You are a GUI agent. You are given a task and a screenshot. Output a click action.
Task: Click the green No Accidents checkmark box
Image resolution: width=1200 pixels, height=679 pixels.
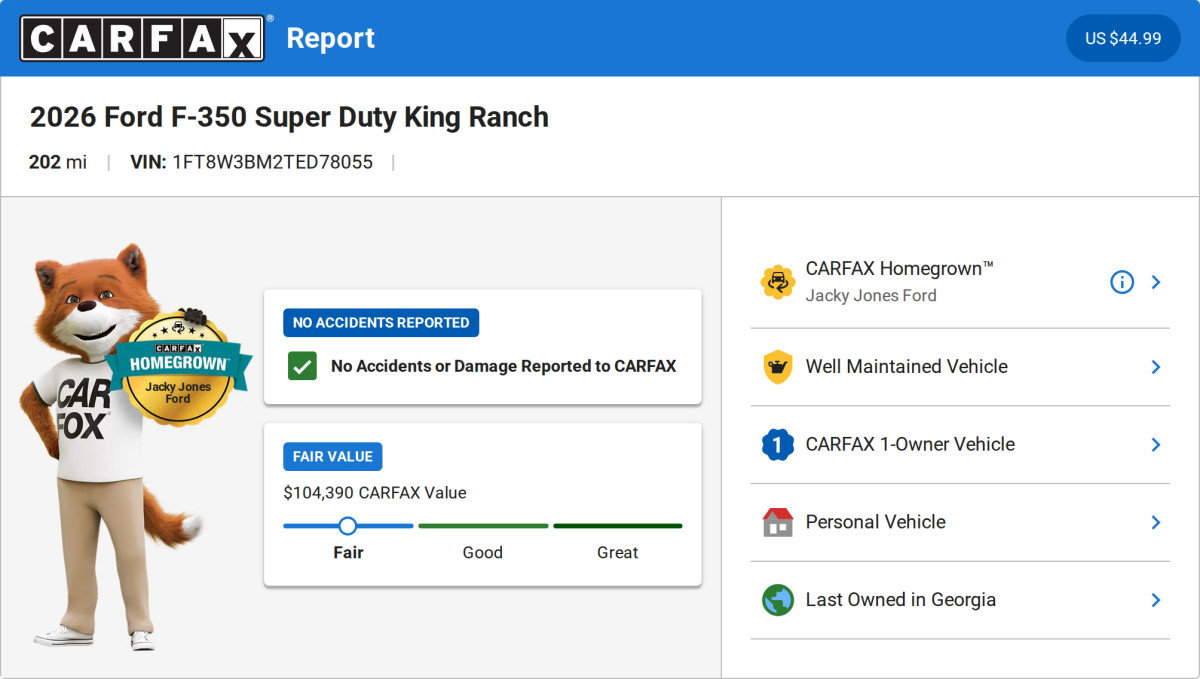click(x=302, y=366)
